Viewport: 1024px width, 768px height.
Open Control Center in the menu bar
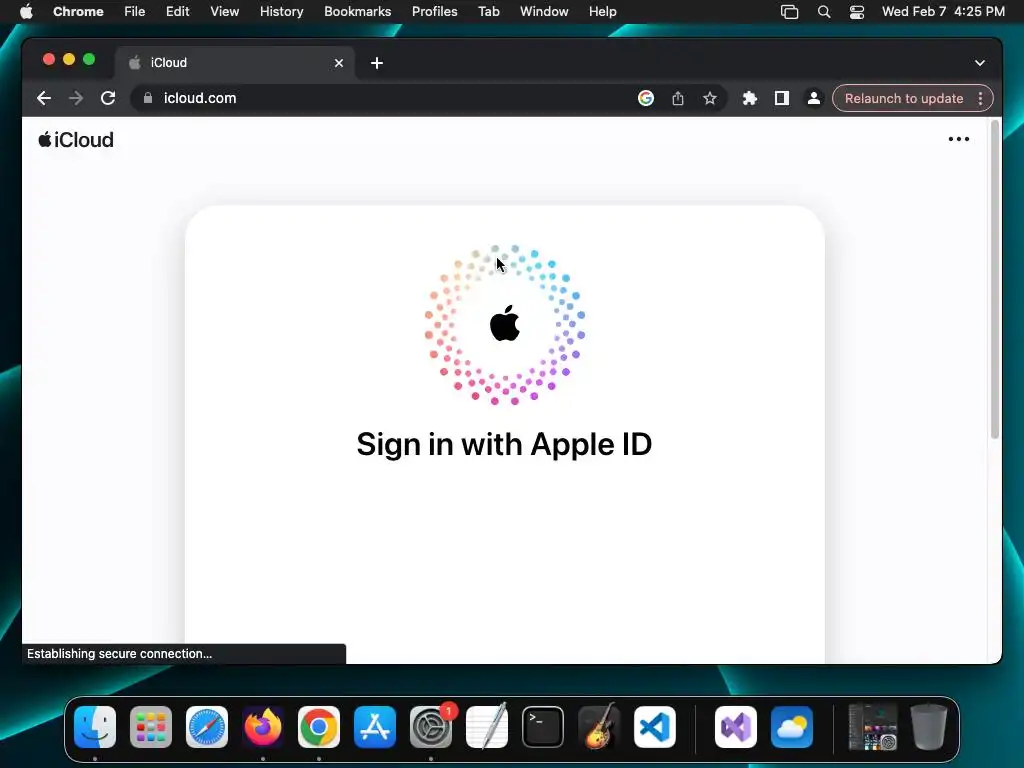(x=857, y=12)
